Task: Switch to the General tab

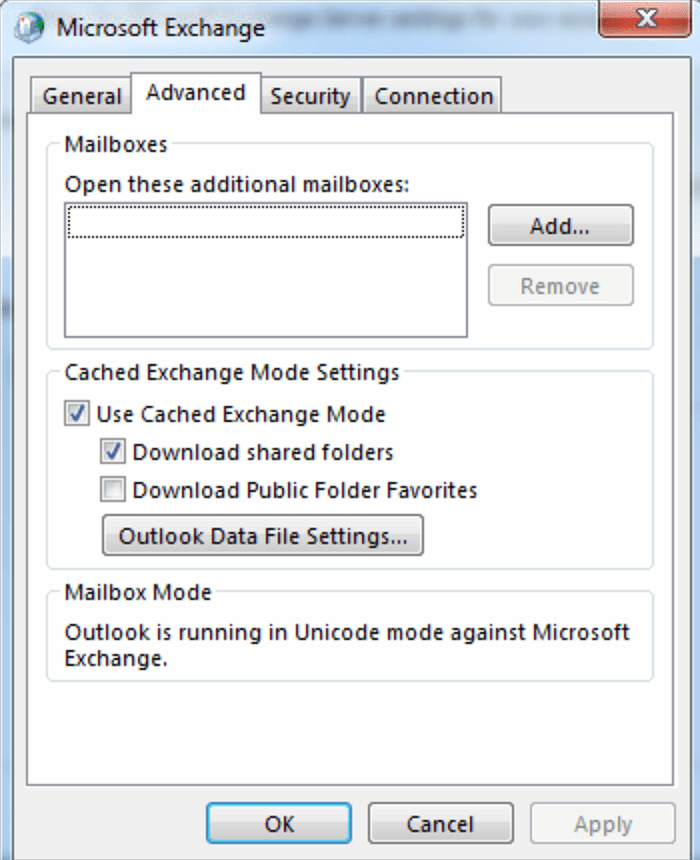Action: point(82,97)
